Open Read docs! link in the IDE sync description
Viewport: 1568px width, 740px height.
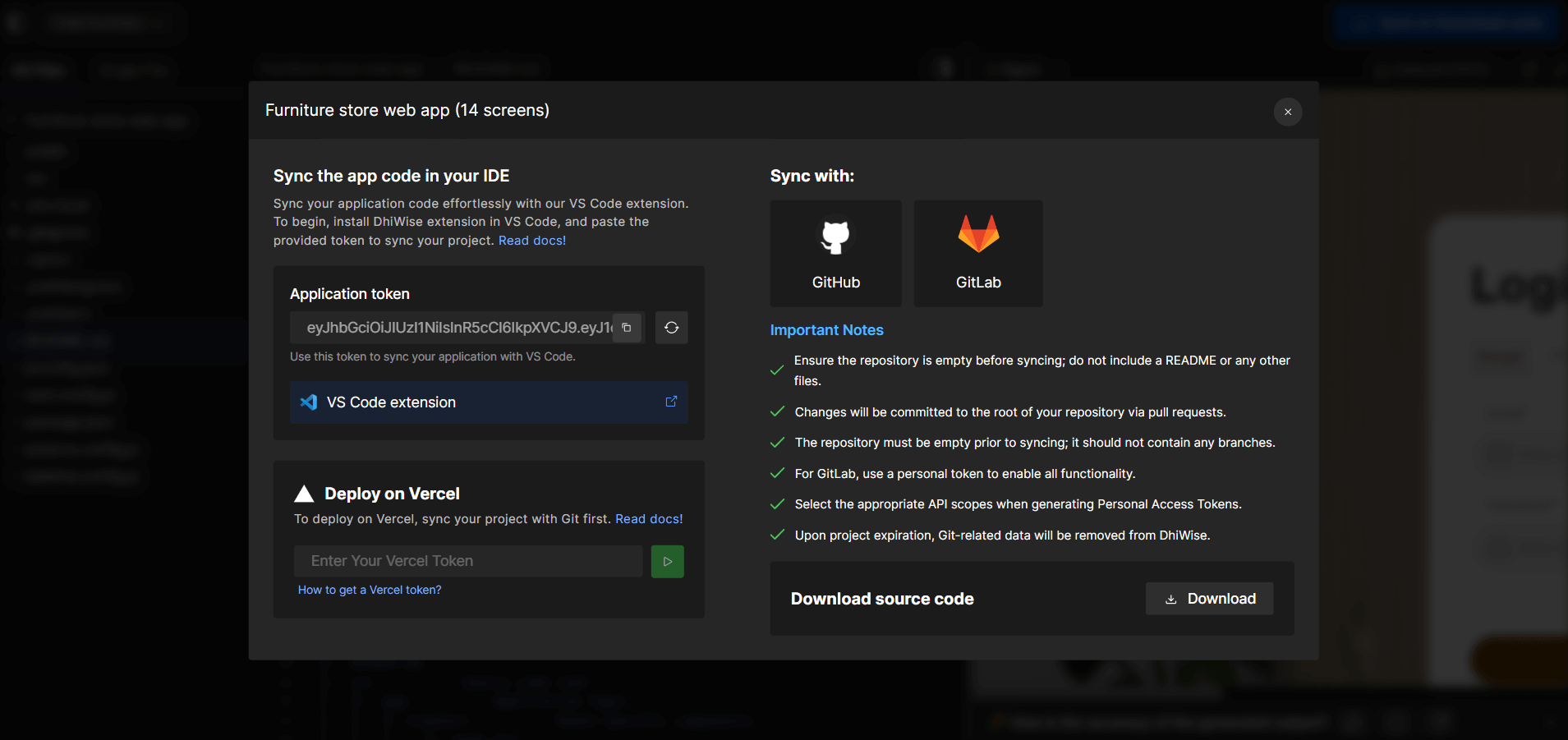click(532, 241)
